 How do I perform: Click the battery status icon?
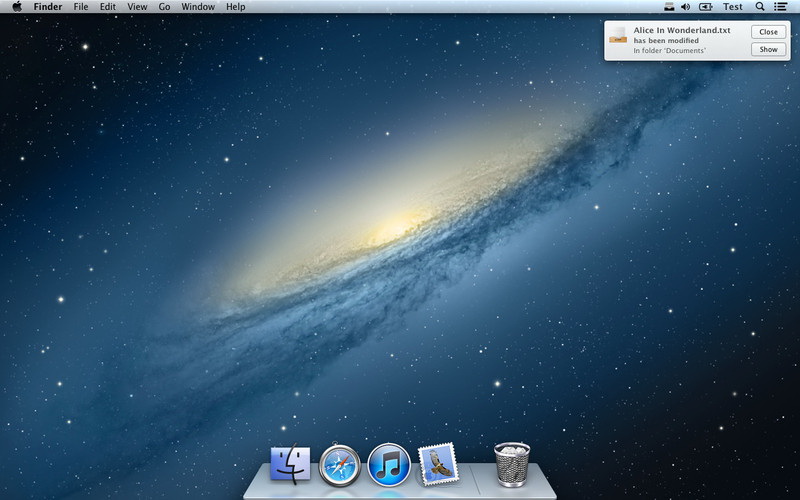[706, 7]
